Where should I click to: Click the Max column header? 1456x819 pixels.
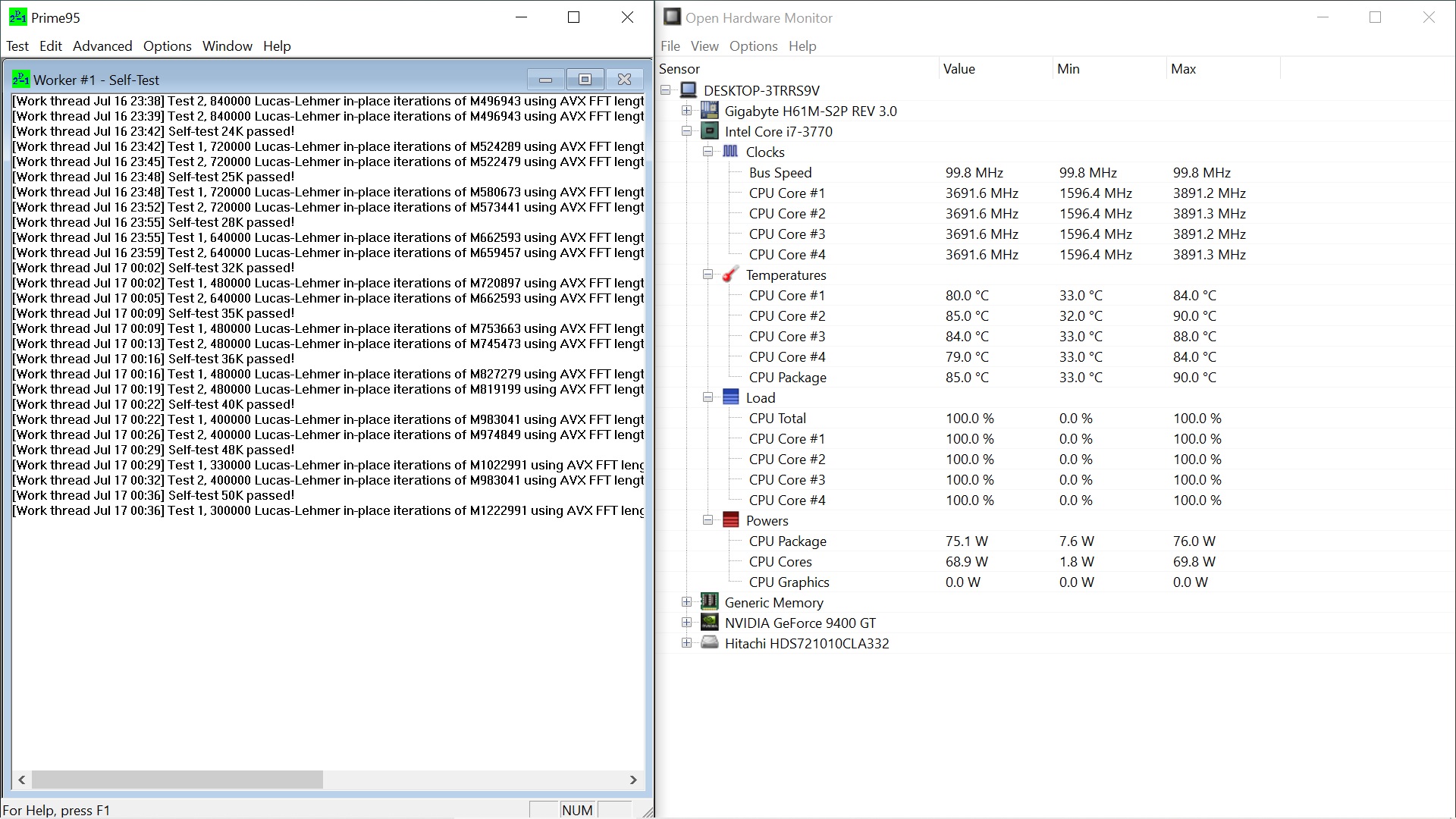[x=1223, y=68]
